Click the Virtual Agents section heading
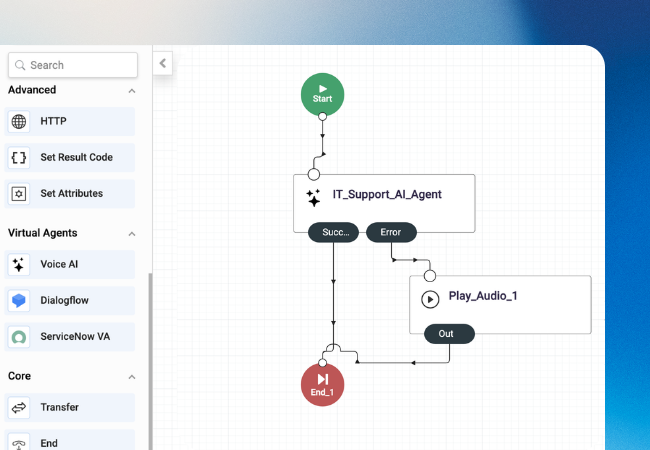The image size is (650, 450). [43, 233]
